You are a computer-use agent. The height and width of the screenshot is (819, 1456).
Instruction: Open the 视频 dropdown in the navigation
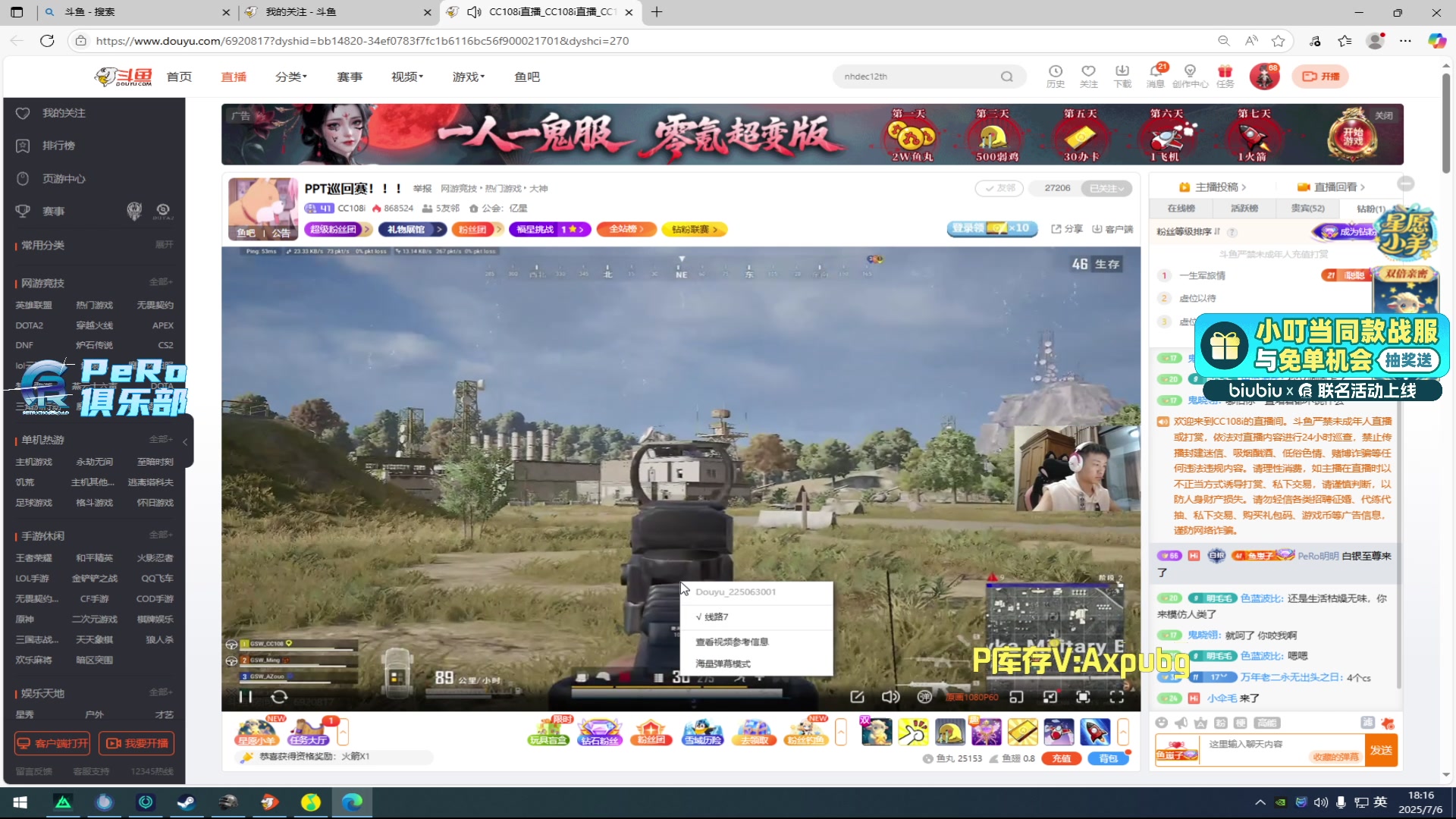[x=407, y=77]
